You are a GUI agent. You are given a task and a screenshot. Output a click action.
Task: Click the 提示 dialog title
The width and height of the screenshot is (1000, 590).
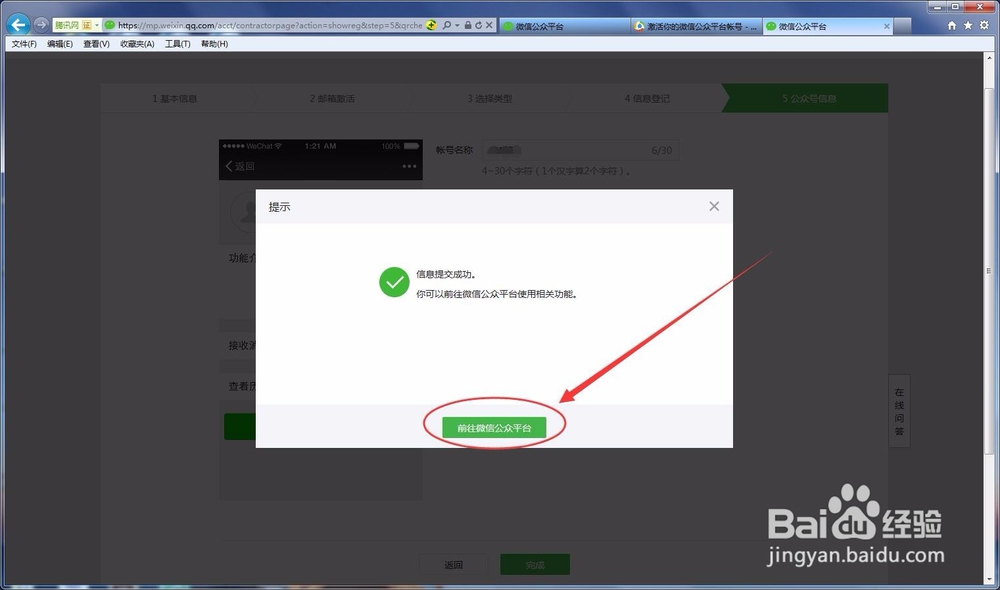tap(279, 207)
